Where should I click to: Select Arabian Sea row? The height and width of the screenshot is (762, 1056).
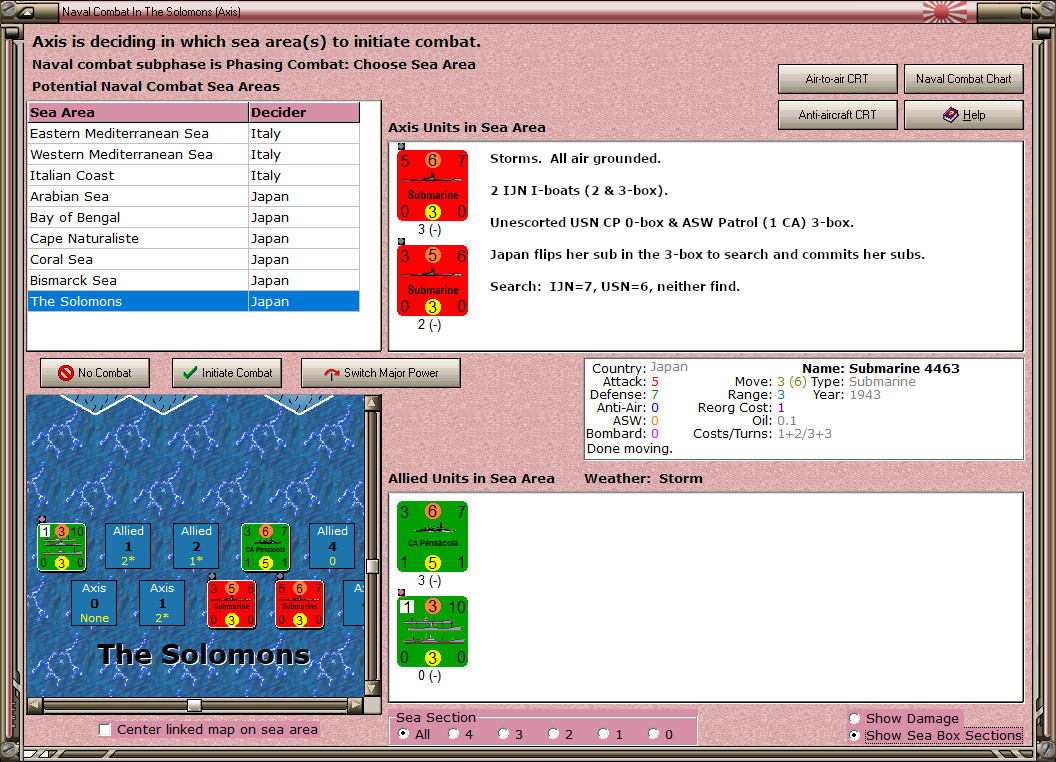193,196
